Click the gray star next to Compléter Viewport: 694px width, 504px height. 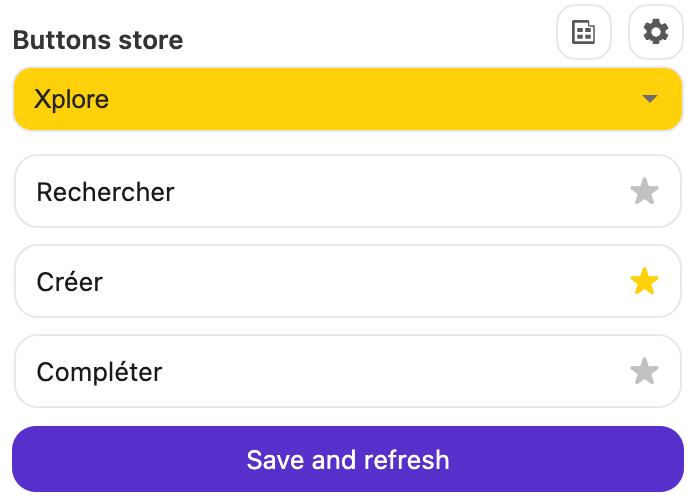pos(645,372)
